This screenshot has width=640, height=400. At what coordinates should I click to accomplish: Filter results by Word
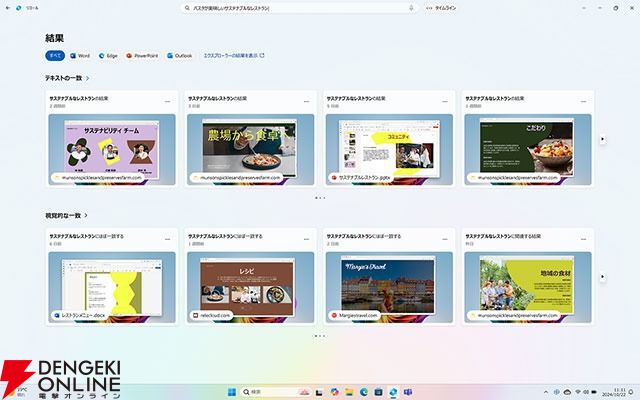click(x=80, y=56)
